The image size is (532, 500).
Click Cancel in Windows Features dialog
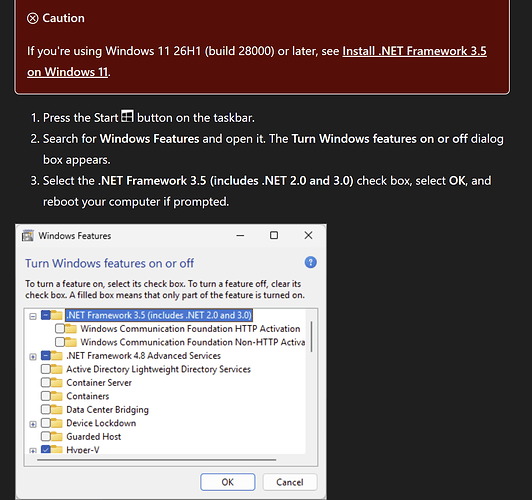tap(290, 482)
